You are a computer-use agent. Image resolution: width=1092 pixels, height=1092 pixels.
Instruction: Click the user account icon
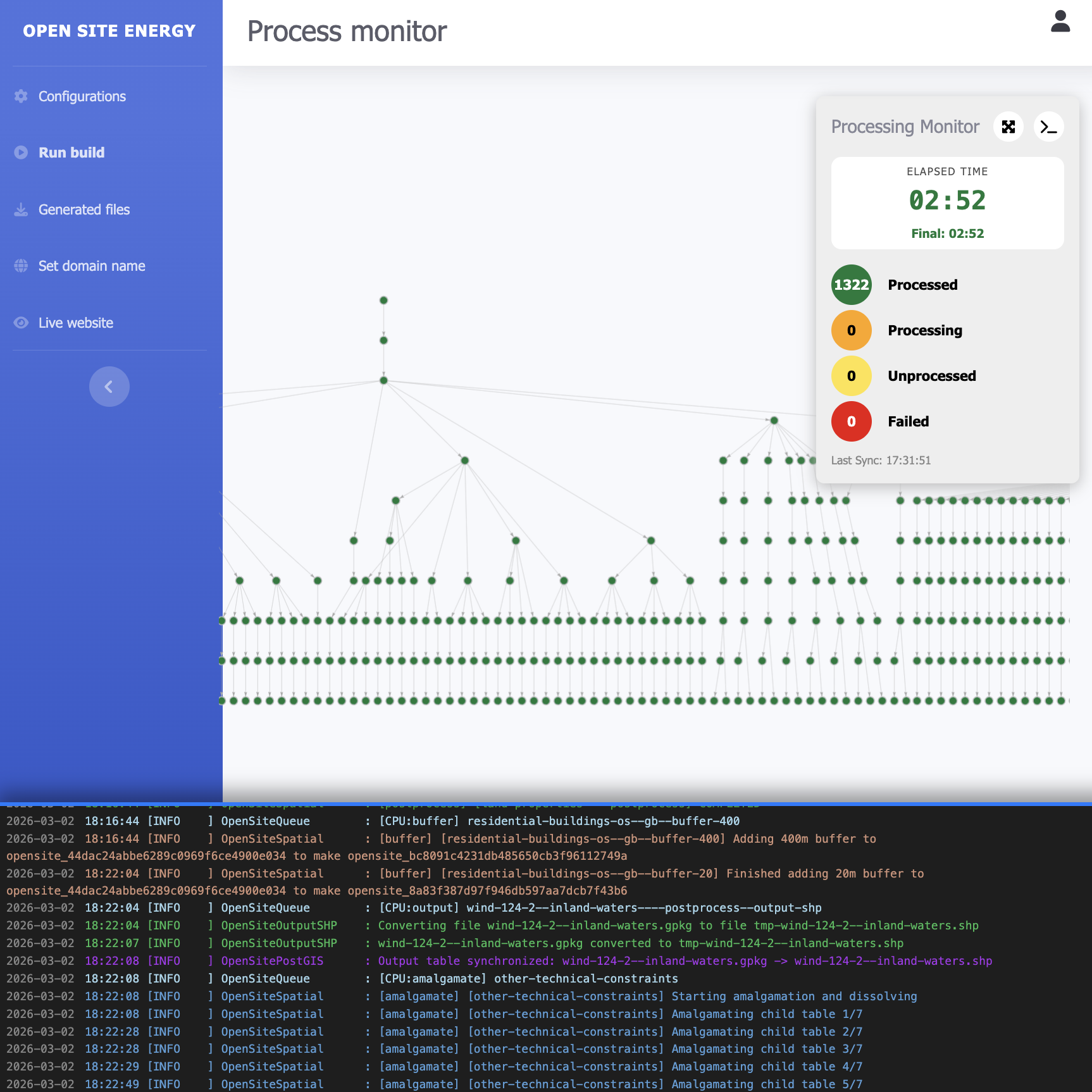pyautogui.click(x=1060, y=22)
